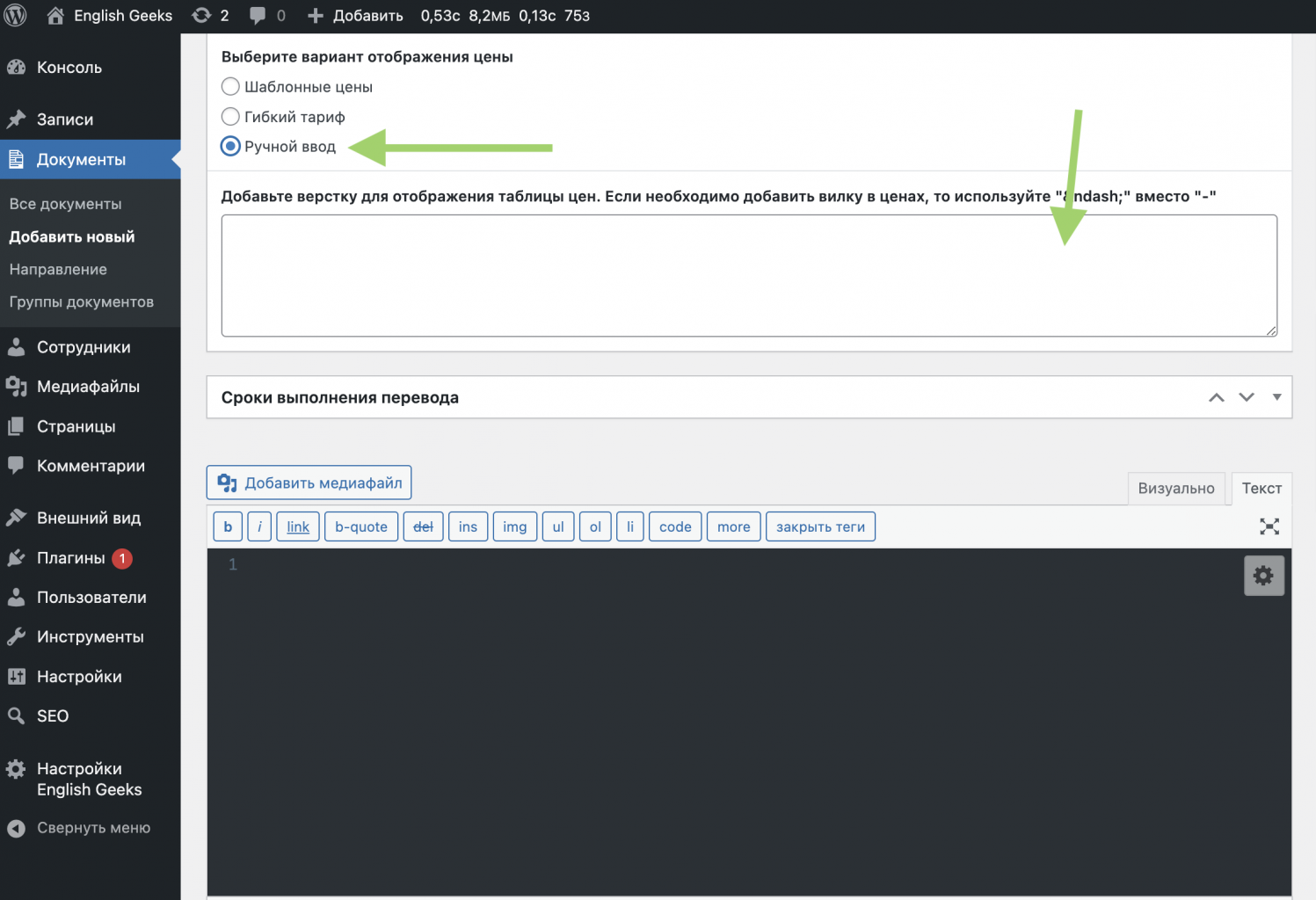Open Направление submenu item

tap(58, 269)
